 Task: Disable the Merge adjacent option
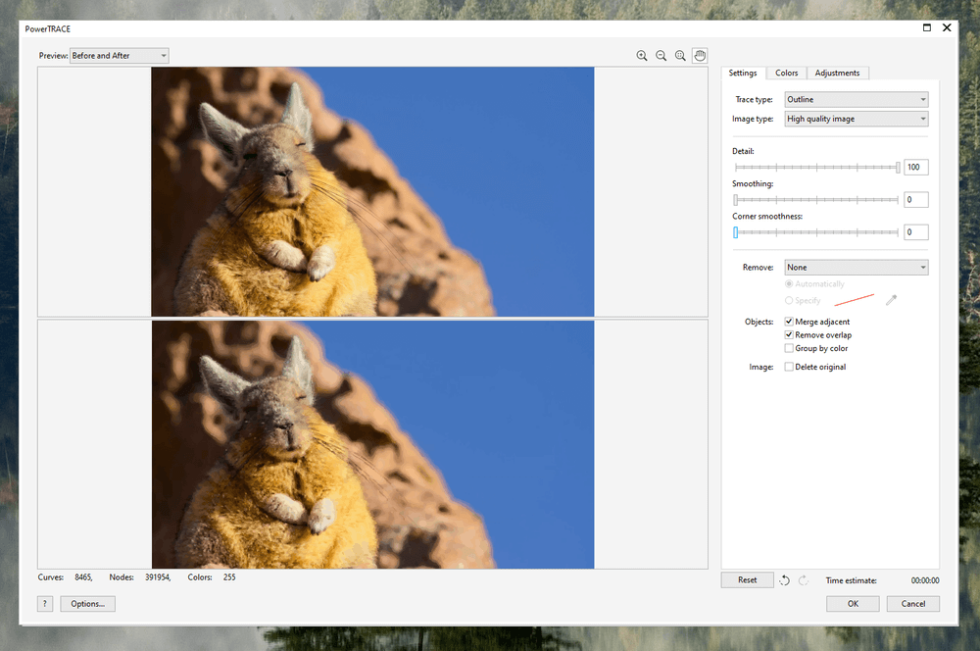[789, 322]
